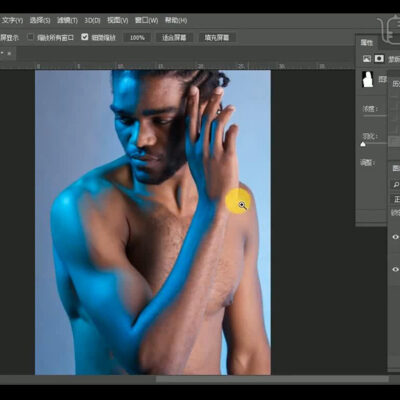Click the 羽化 feather slider handle
The width and height of the screenshot is (400, 400).
[363, 145]
